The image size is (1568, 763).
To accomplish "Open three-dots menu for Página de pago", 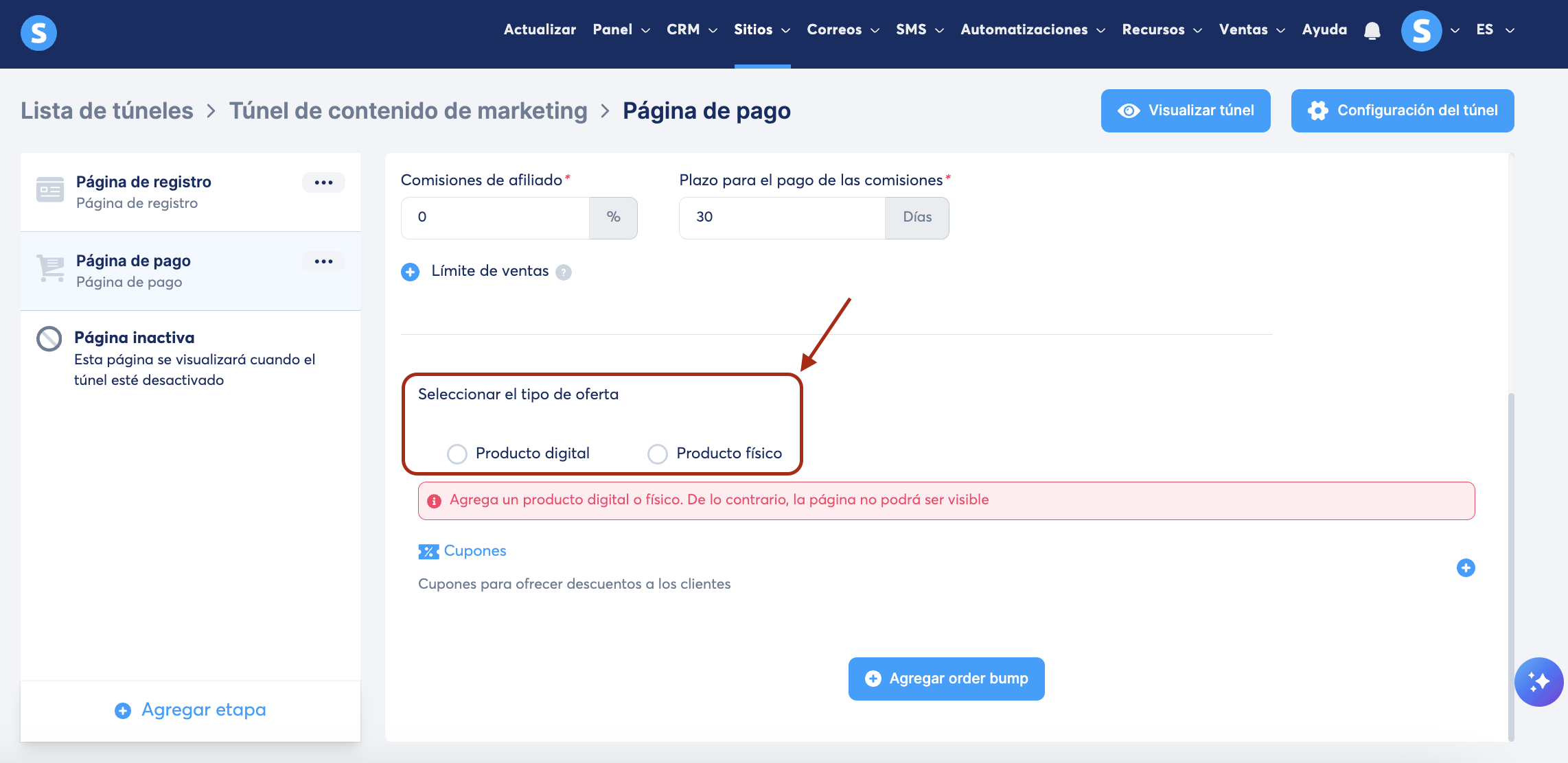I will click(x=323, y=261).
